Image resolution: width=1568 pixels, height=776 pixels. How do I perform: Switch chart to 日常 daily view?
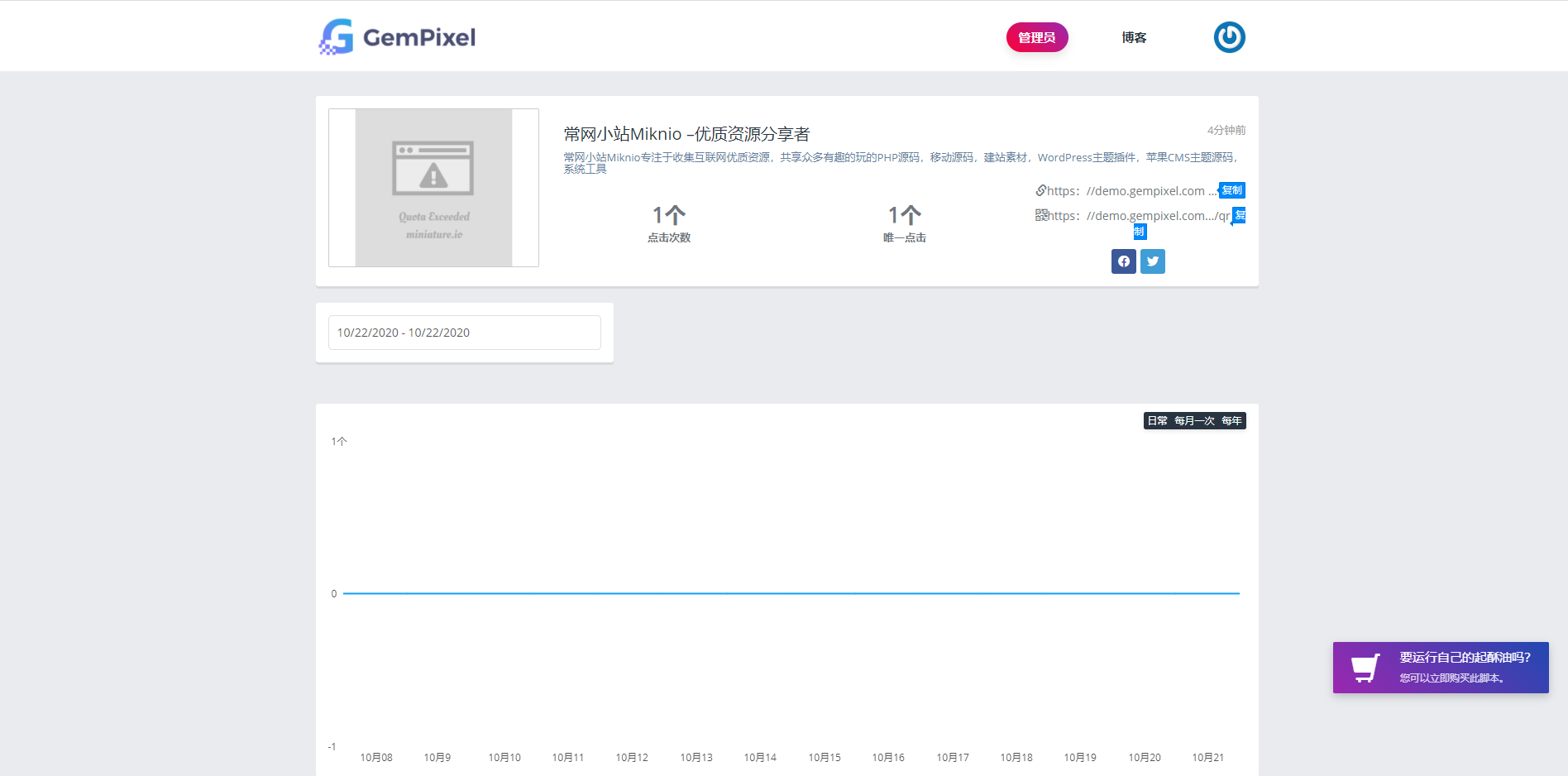1157,421
